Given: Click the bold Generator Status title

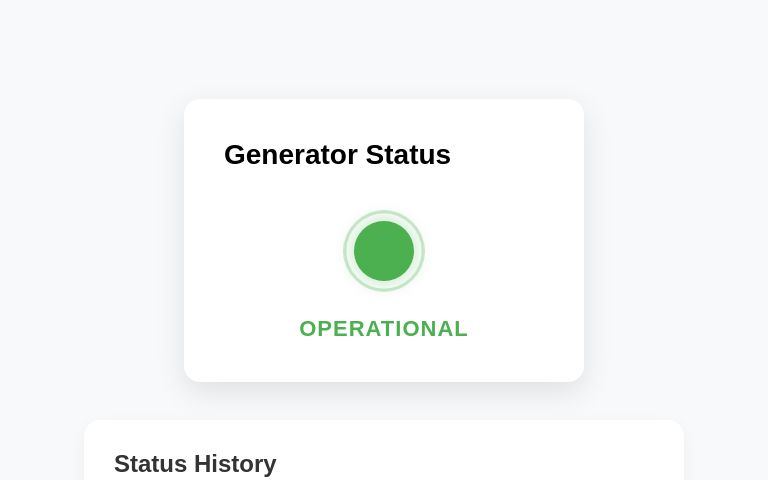Looking at the screenshot, I should (337, 155).
